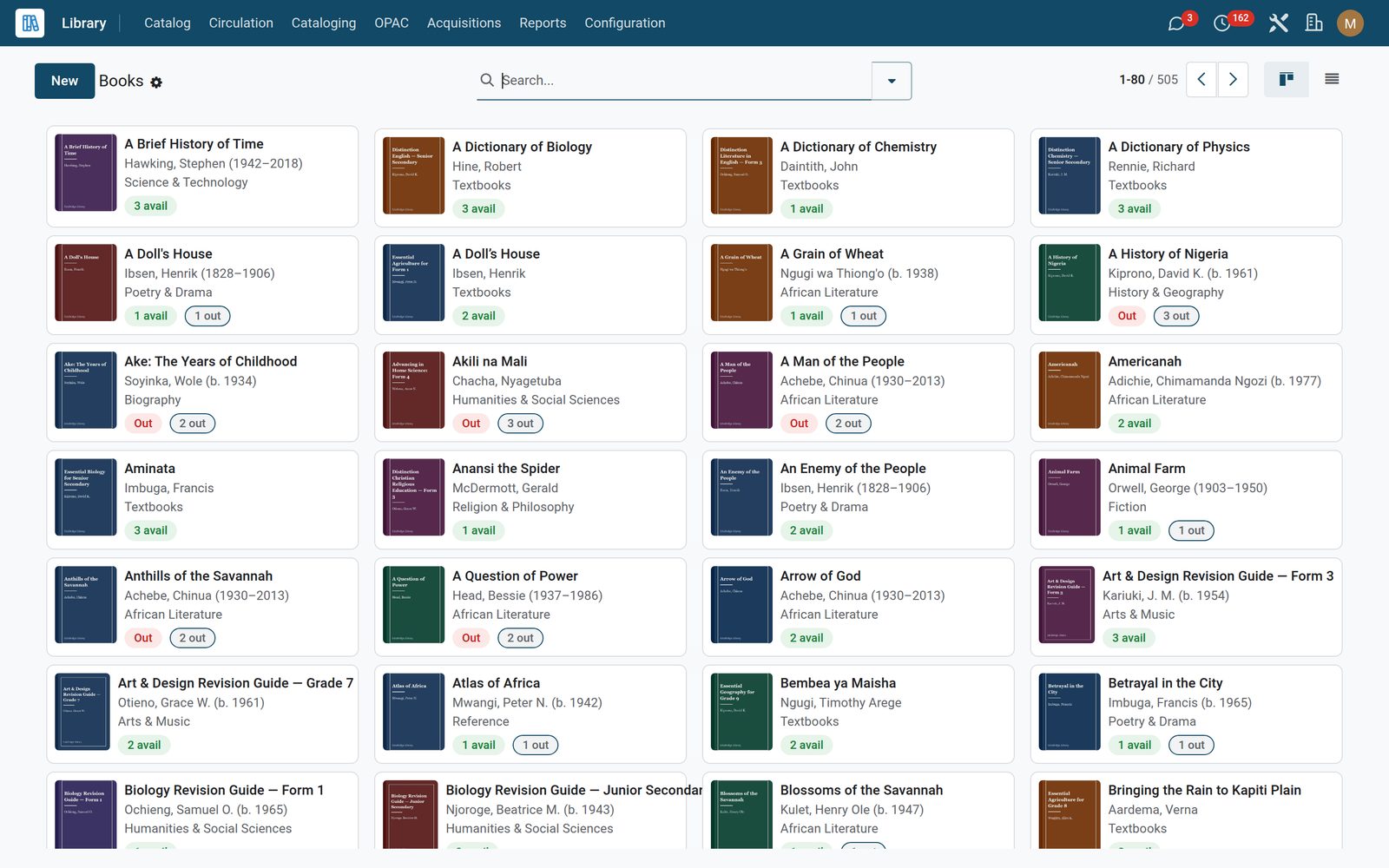
Task: Go to the previous page of books
Action: [x=1201, y=79]
